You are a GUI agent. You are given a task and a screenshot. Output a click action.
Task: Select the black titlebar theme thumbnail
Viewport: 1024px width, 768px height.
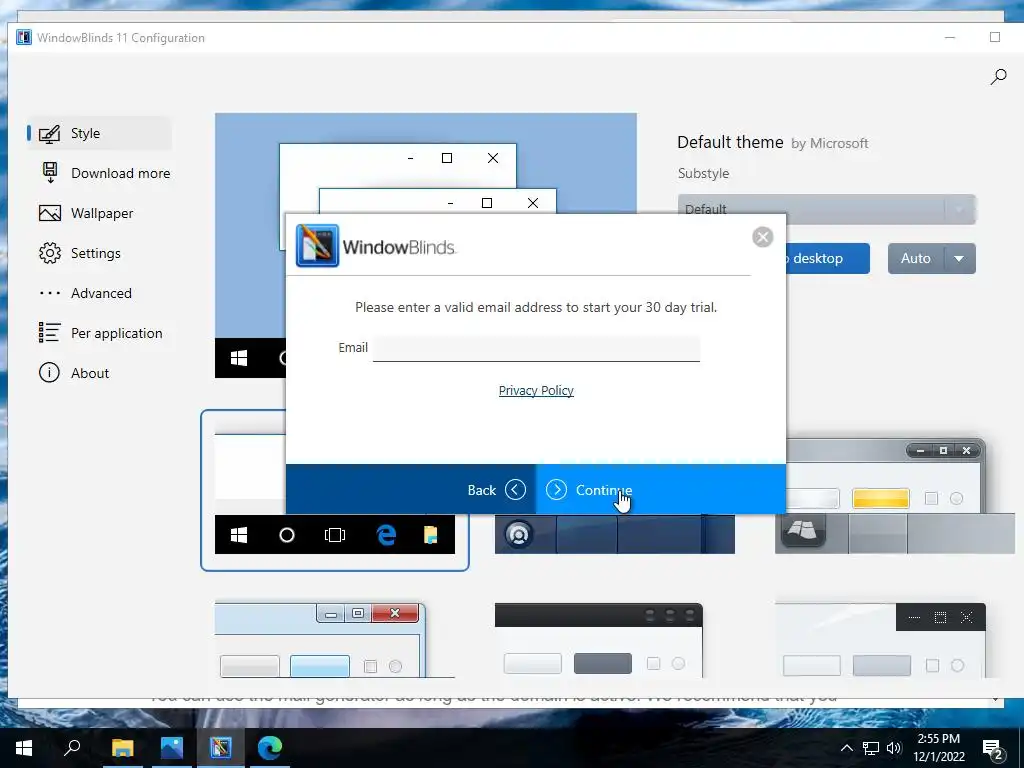599,640
